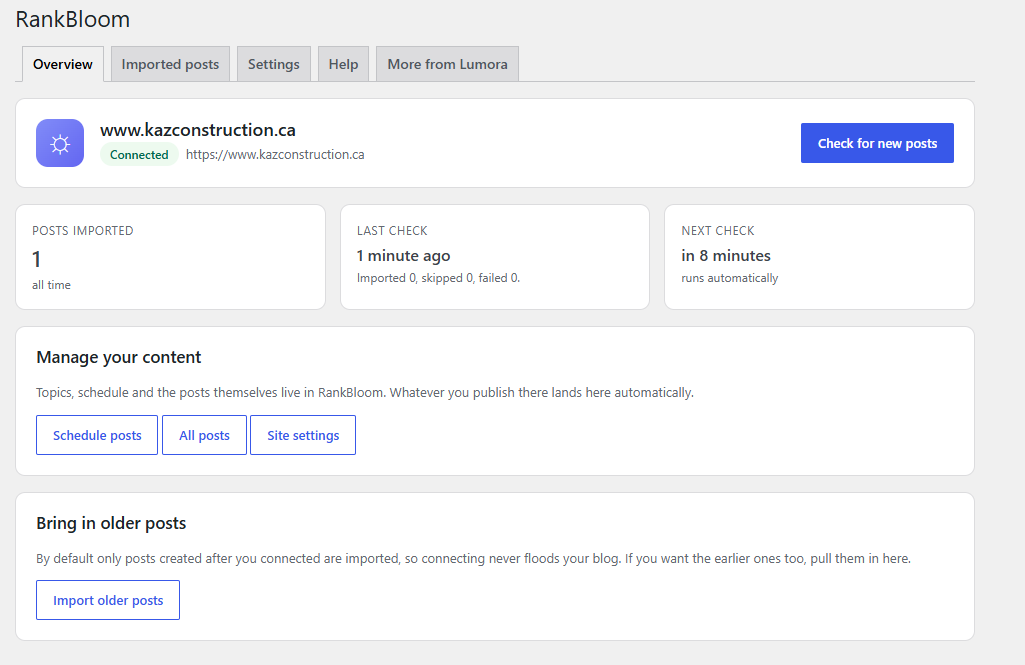Click the NEXT CHECK label
Screen dimensions: 1025x665
pyautogui.click(x=718, y=231)
